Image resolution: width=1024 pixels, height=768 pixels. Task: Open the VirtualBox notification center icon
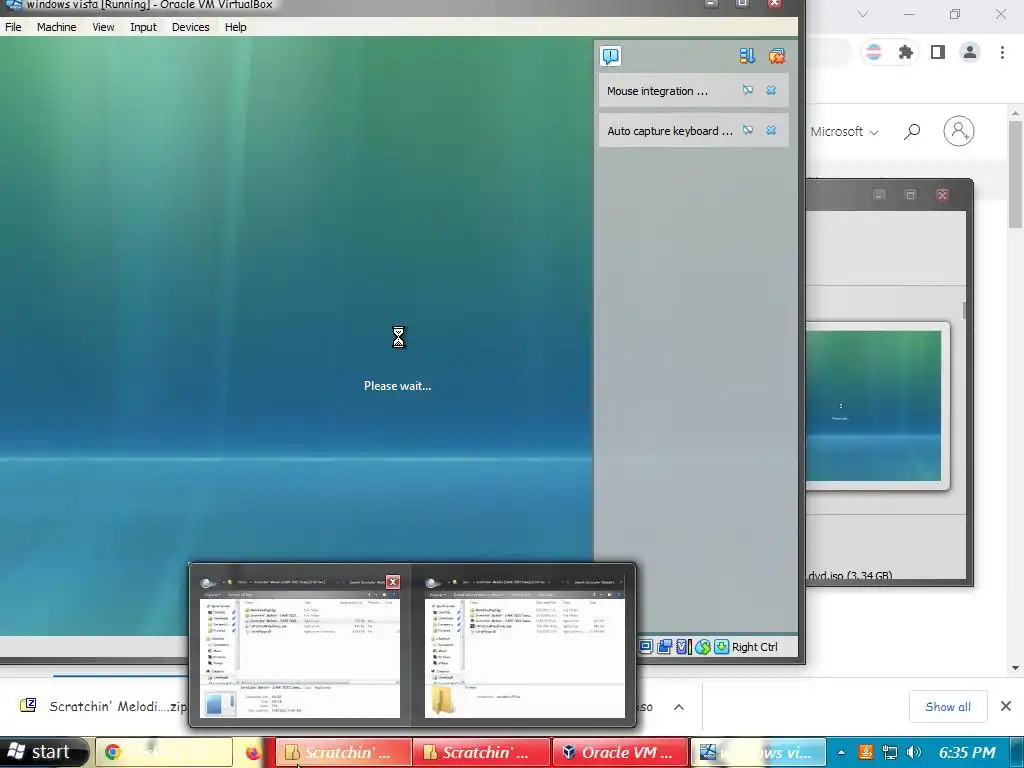pos(611,56)
